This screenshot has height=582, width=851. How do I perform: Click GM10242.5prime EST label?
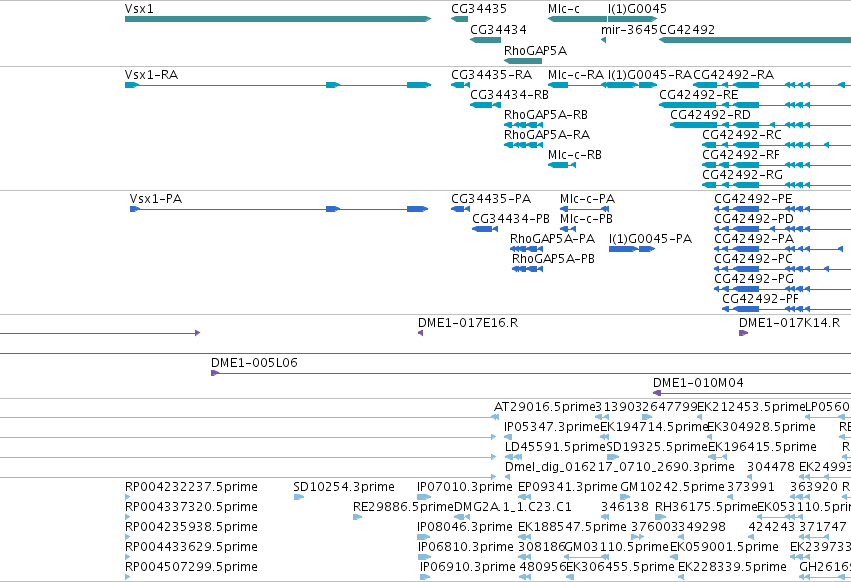click(672, 486)
